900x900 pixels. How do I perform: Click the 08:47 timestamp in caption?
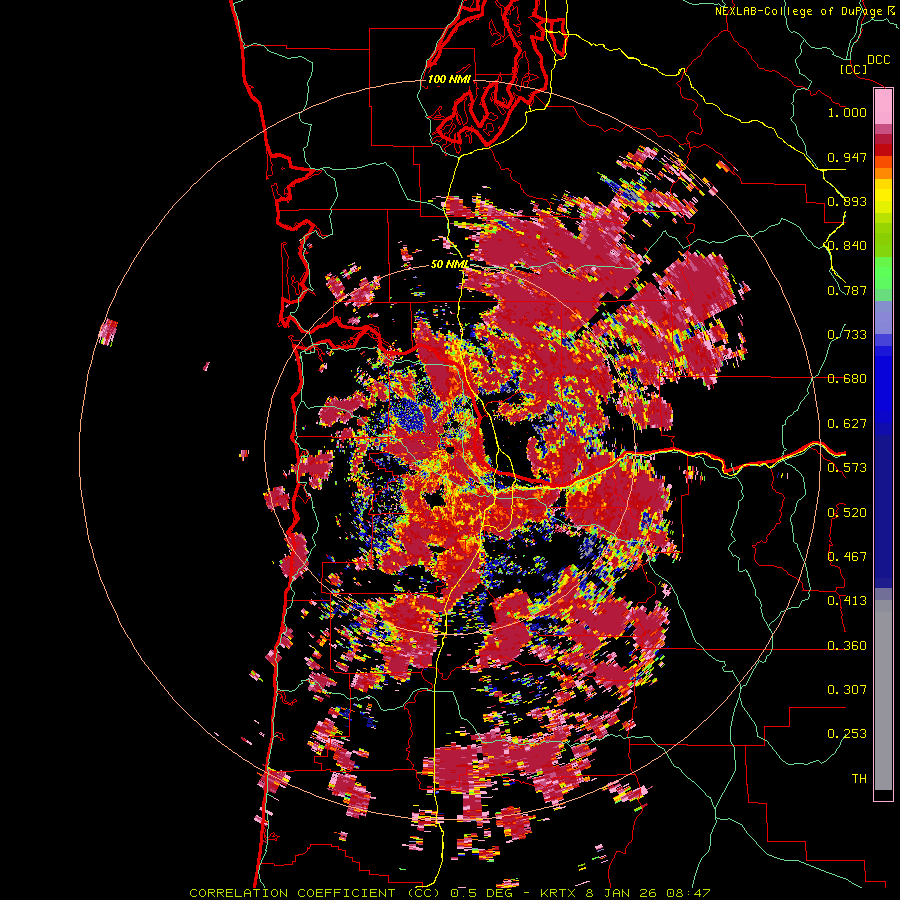click(688, 893)
